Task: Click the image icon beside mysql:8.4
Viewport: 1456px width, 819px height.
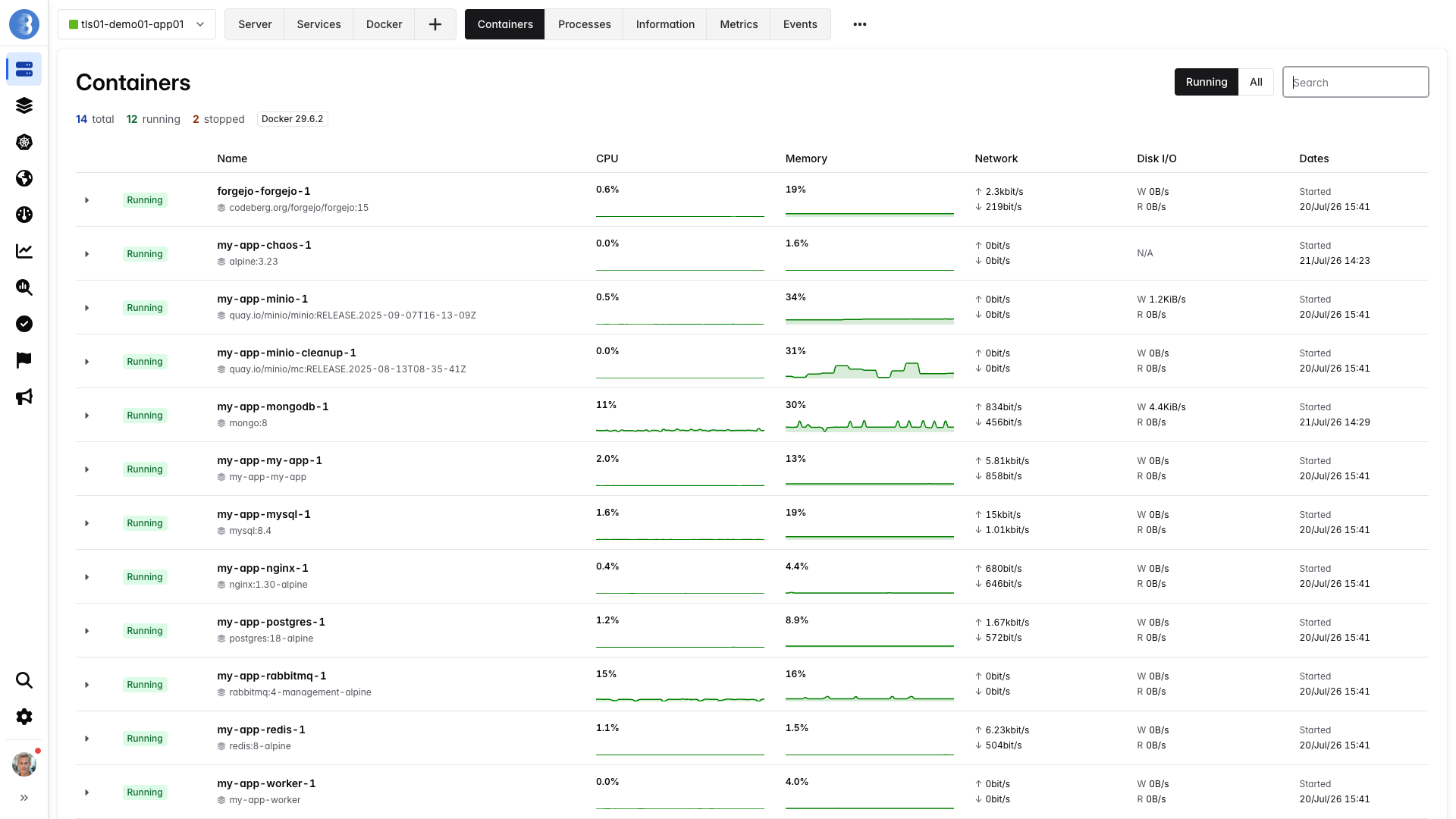Action: pos(221,531)
